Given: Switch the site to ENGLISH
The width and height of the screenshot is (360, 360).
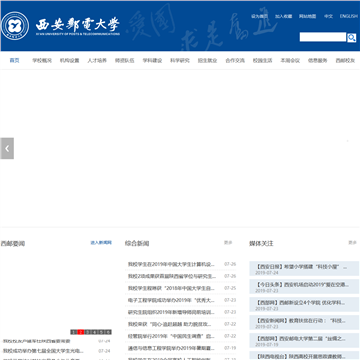Looking at the screenshot, I should tap(349, 16).
